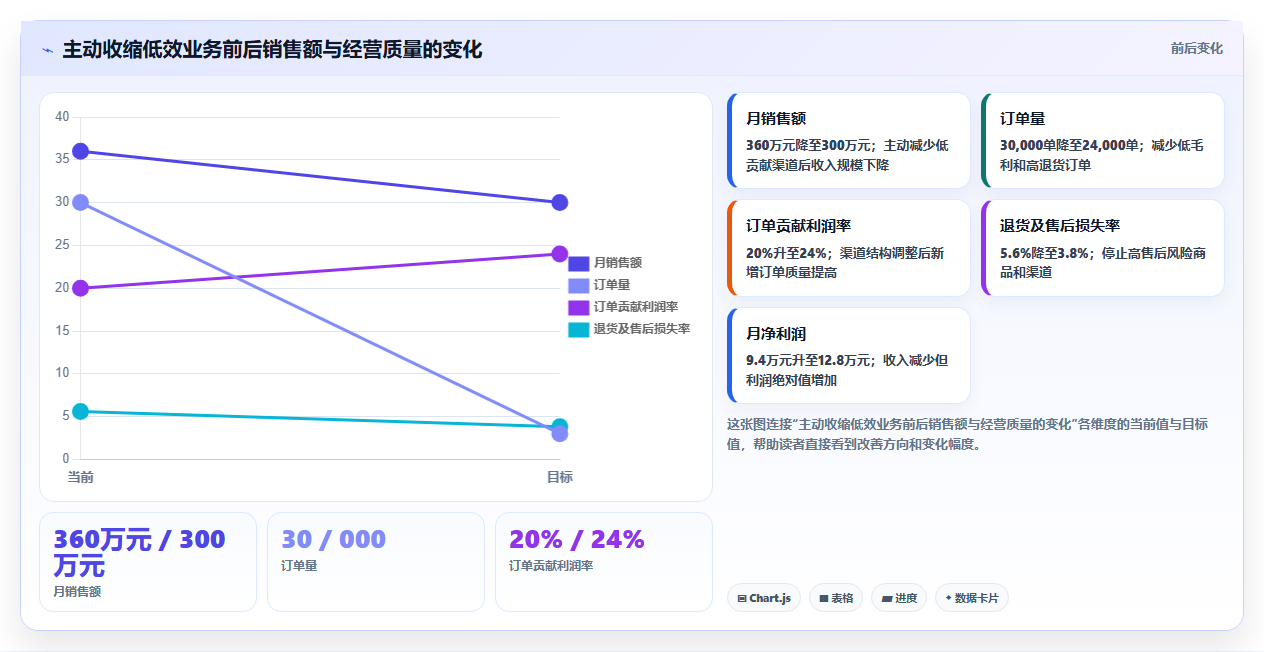Screen dimensions: 1264x652
Task: Click the 进度 tag
Action: pyautogui.click(x=899, y=598)
